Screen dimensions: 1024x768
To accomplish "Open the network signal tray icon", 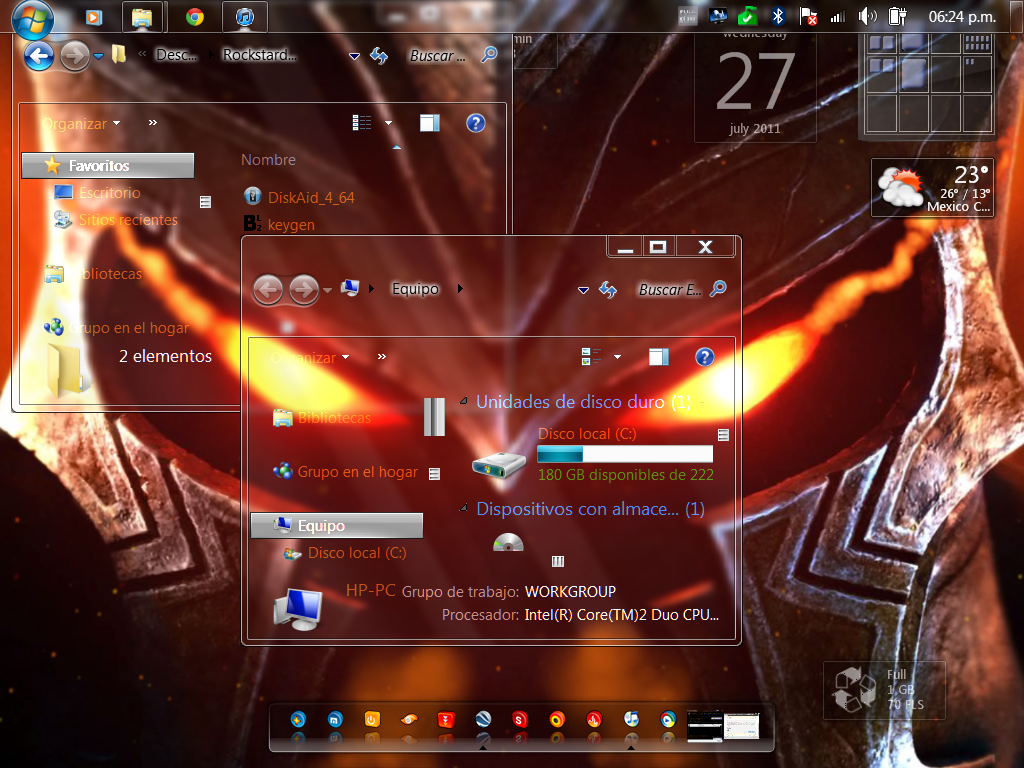I will [837, 17].
